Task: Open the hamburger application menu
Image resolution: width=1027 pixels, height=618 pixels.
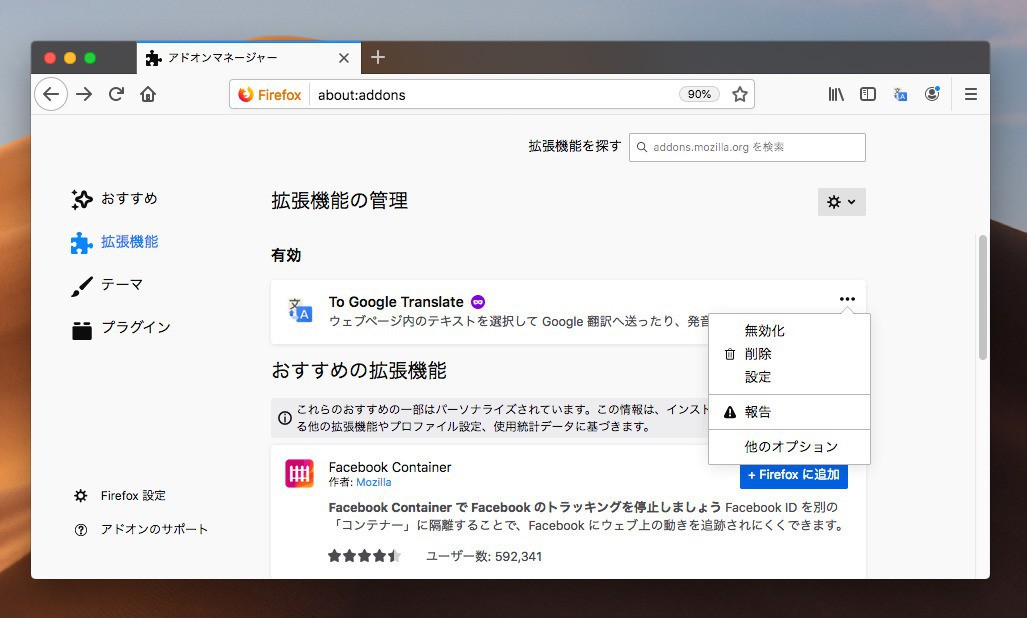Action: point(971,94)
